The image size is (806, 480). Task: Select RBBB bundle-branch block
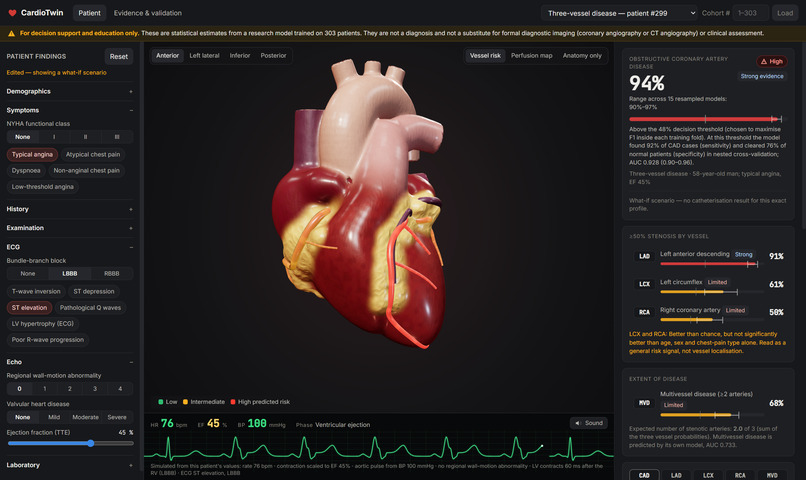[112, 273]
